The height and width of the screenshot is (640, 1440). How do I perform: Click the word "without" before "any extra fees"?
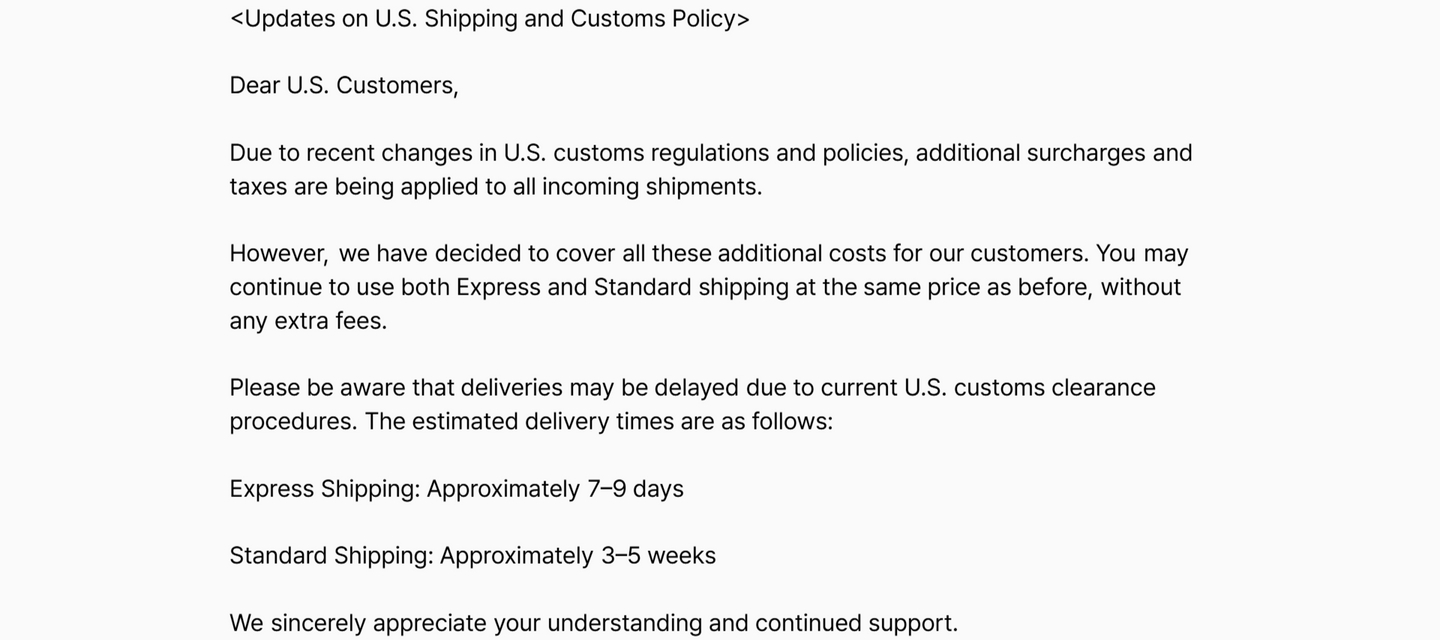(x=1141, y=287)
